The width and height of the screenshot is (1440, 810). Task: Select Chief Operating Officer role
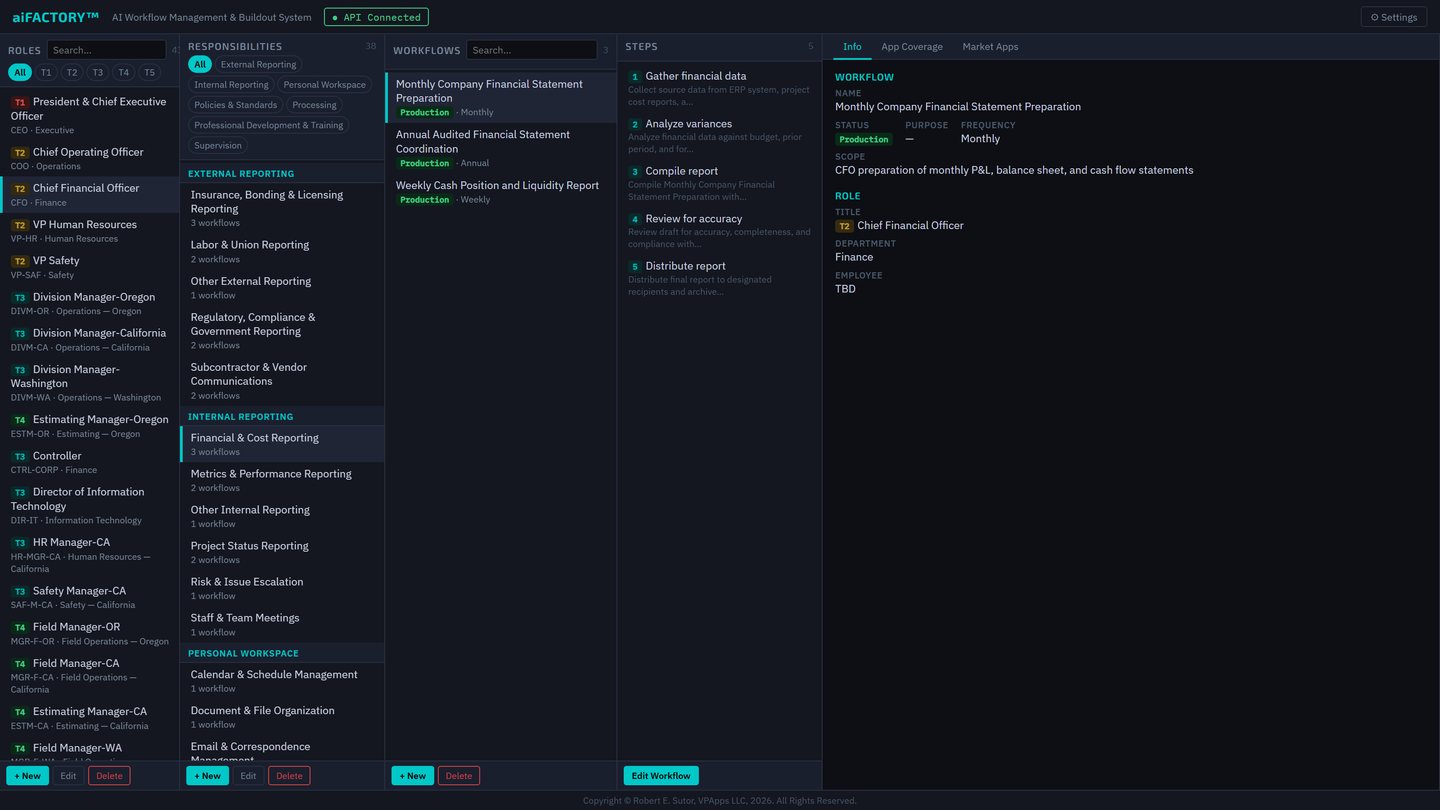tap(90, 158)
